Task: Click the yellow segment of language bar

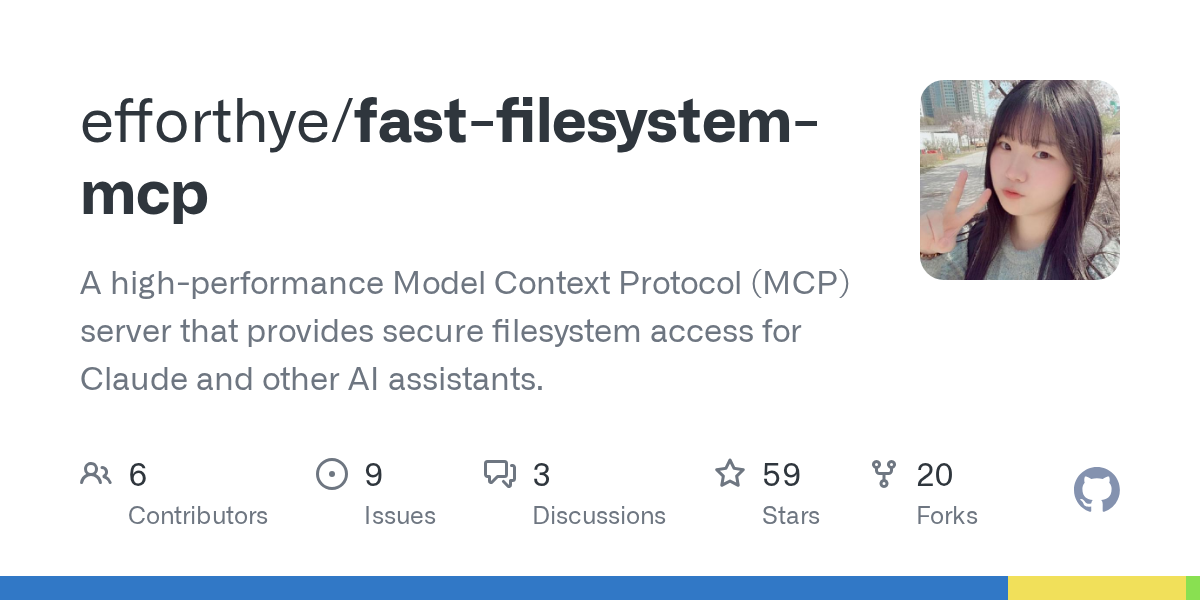Action: 1097,588
